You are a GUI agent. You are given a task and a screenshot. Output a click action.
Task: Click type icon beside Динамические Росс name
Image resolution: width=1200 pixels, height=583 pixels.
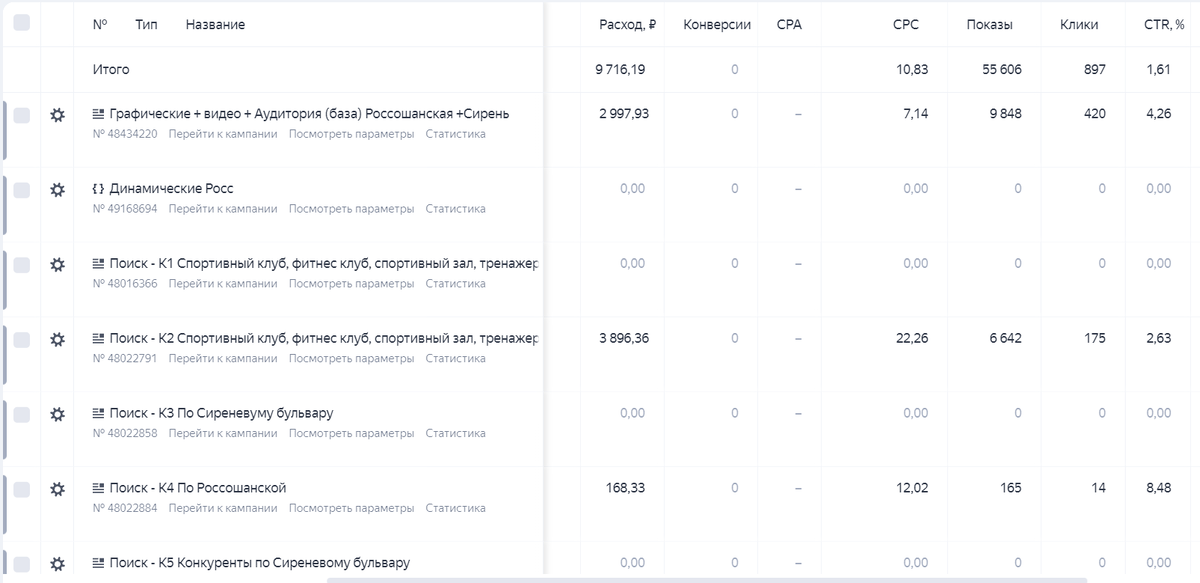click(x=98, y=189)
